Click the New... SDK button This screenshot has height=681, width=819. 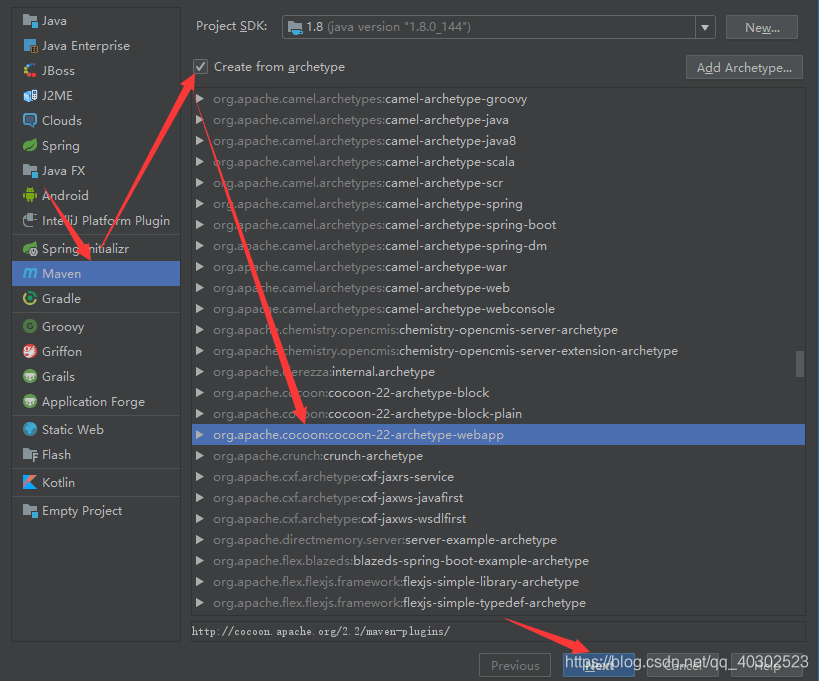click(x=762, y=27)
